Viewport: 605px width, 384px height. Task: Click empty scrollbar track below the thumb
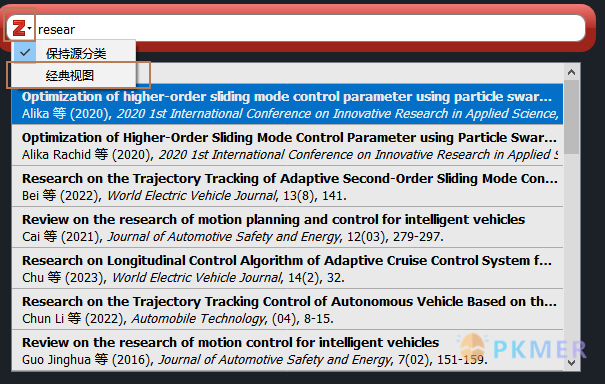[x=571, y=255]
